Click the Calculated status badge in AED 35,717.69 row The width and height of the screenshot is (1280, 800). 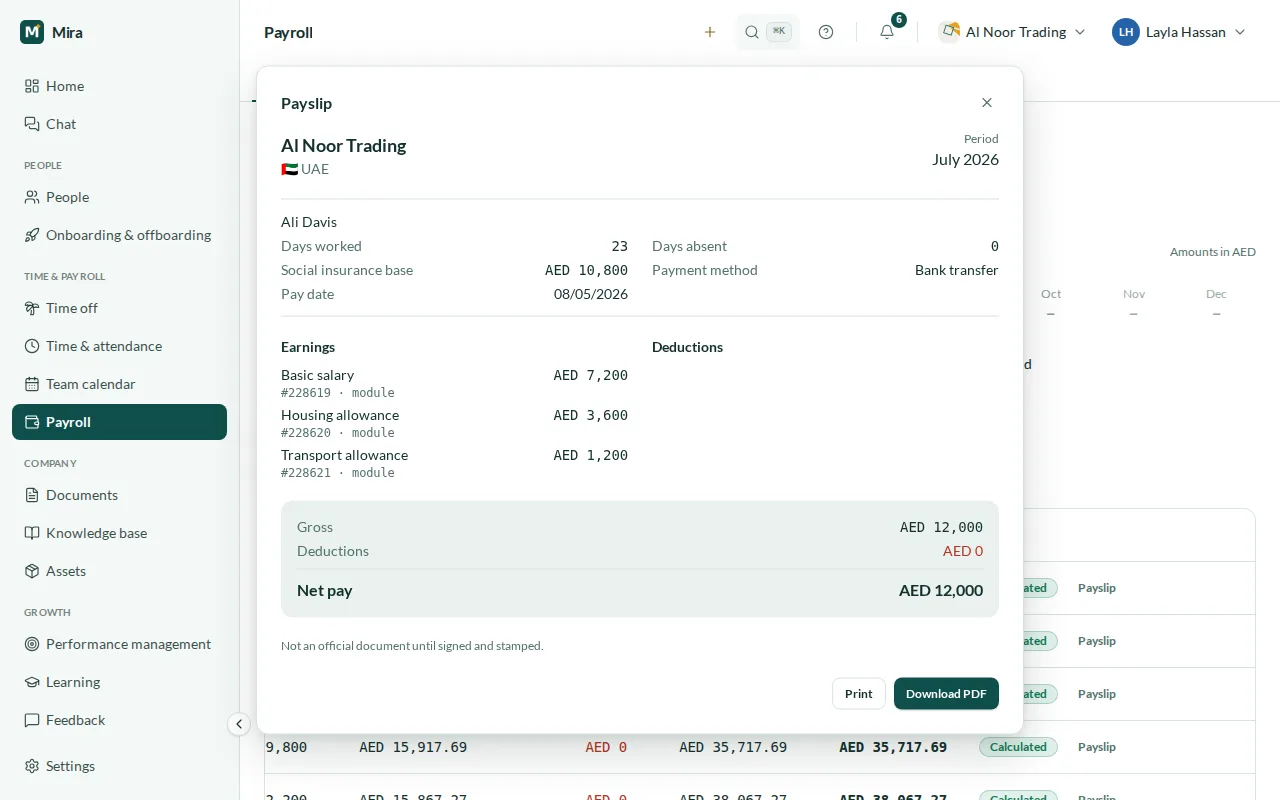pos(1018,747)
